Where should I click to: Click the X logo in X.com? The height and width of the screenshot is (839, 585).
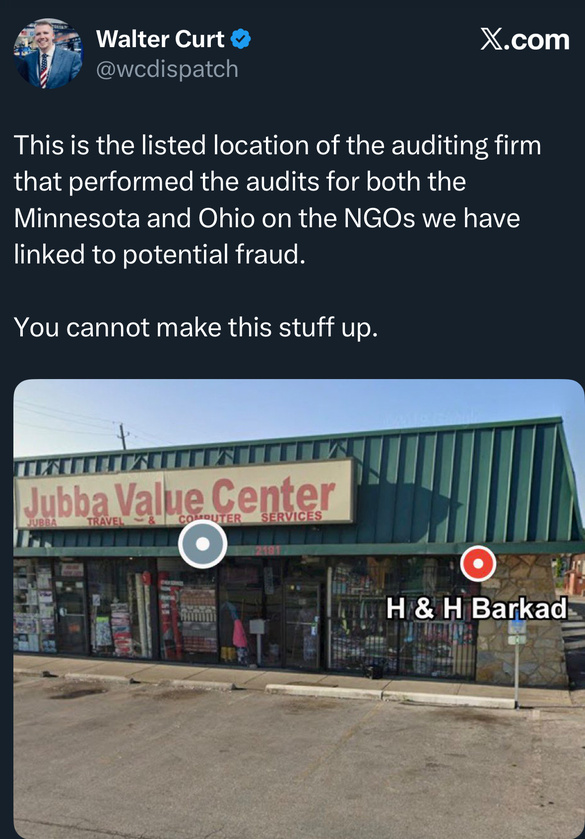tap(491, 40)
